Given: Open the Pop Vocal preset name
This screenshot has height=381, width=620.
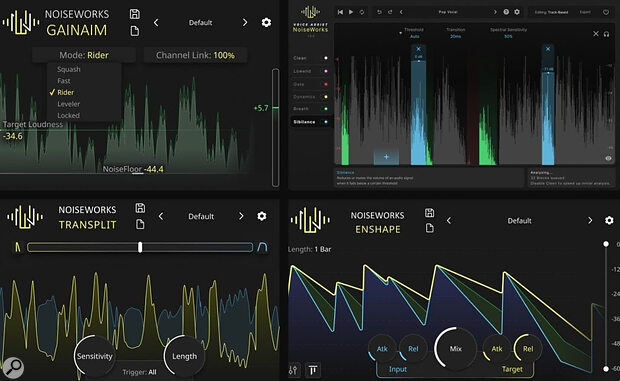Looking at the screenshot, I should click(x=448, y=12).
